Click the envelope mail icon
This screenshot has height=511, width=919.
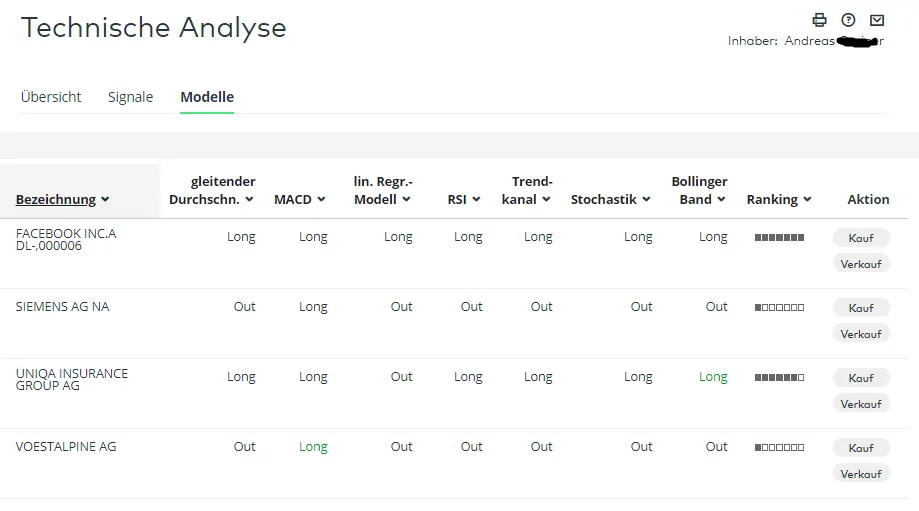[877, 21]
